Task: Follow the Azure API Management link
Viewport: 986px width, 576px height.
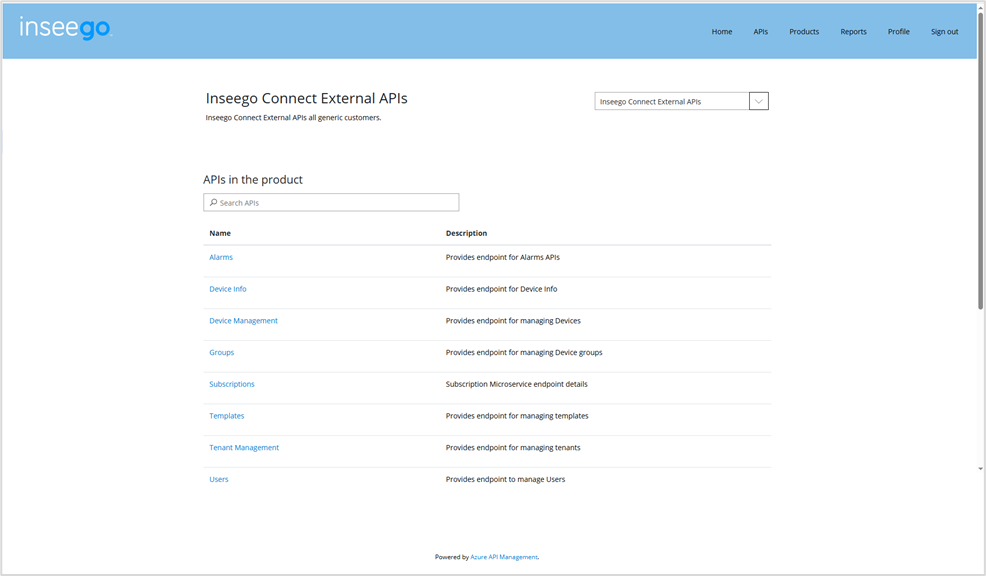Action: [503, 557]
